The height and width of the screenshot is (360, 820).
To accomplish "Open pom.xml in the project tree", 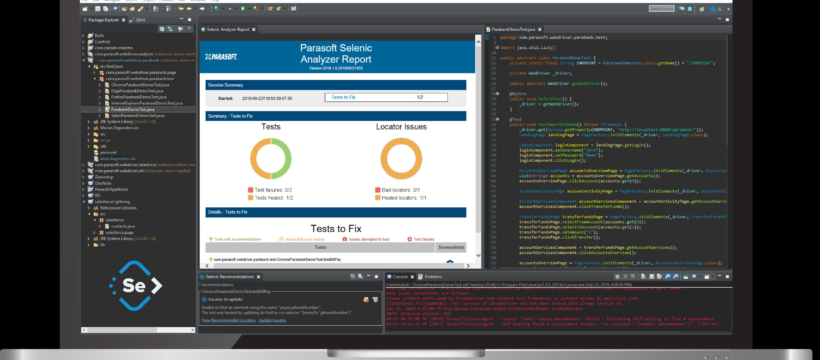I will coord(108,152).
